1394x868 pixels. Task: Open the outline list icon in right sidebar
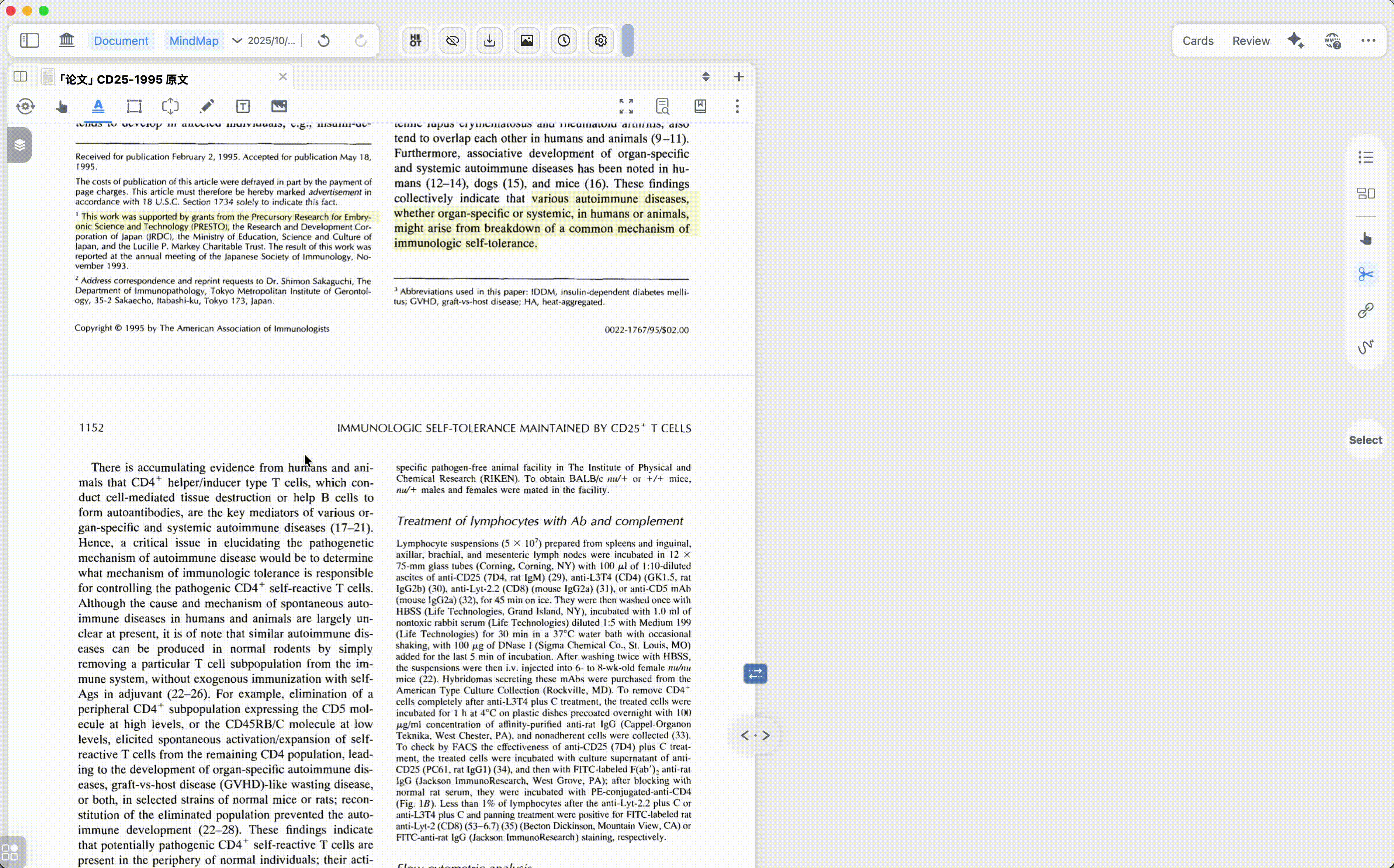(1365, 157)
